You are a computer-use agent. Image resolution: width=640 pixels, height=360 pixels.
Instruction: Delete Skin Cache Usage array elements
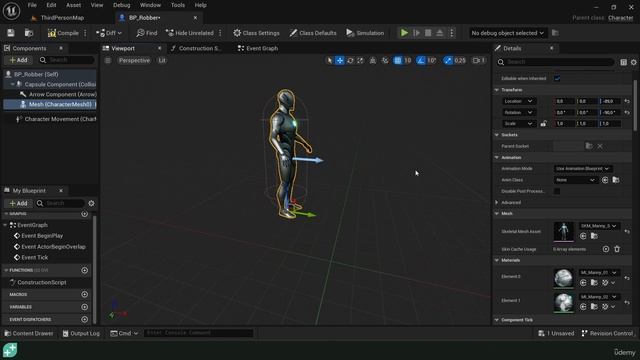[617, 249]
